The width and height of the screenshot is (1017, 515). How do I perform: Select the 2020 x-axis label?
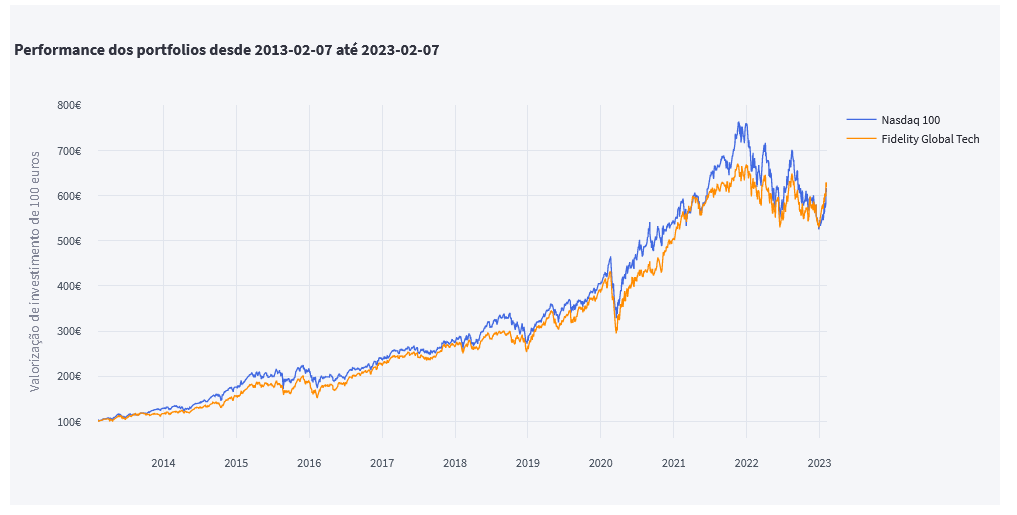click(x=600, y=463)
